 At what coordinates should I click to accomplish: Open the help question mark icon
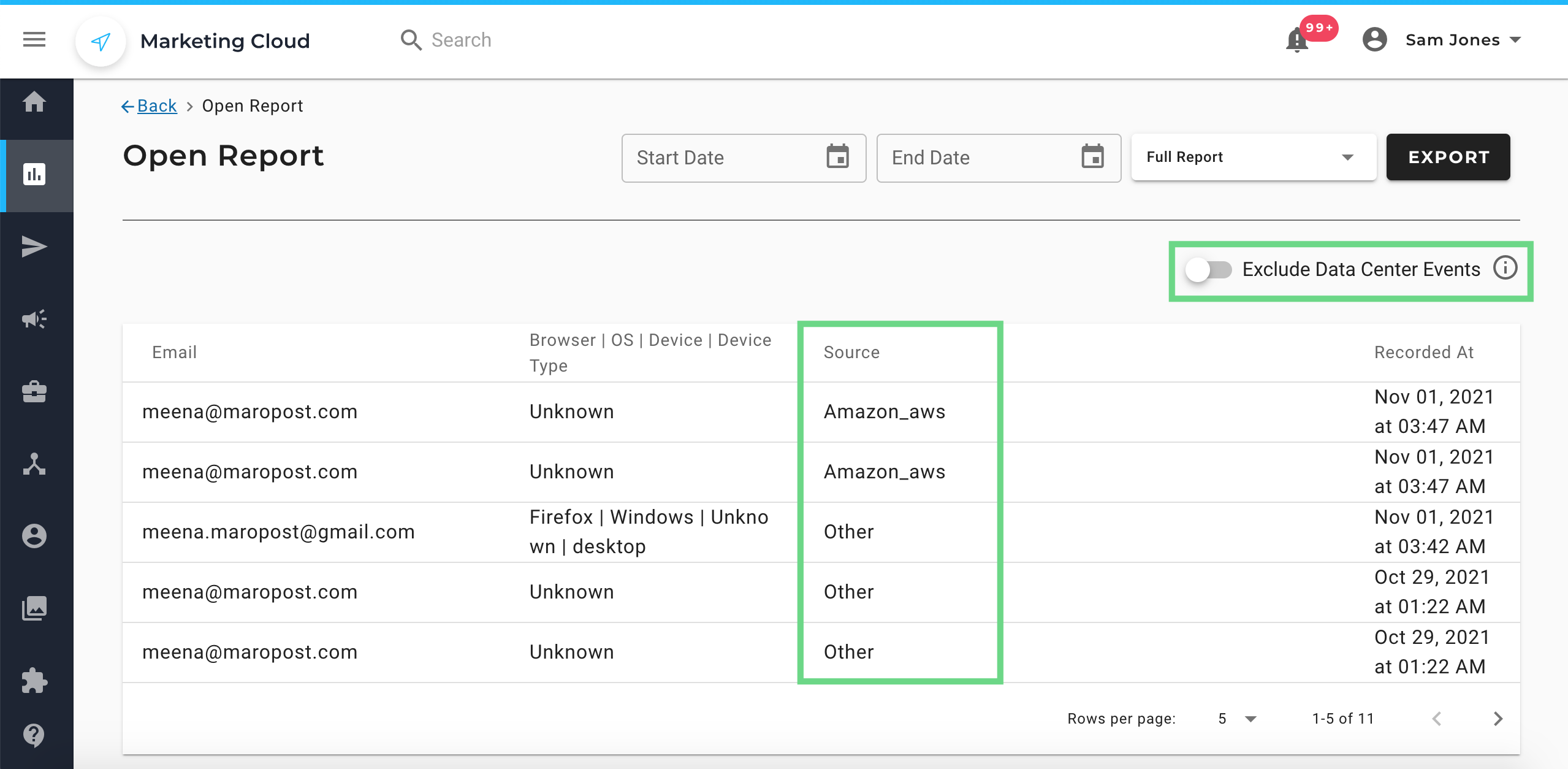34,735
